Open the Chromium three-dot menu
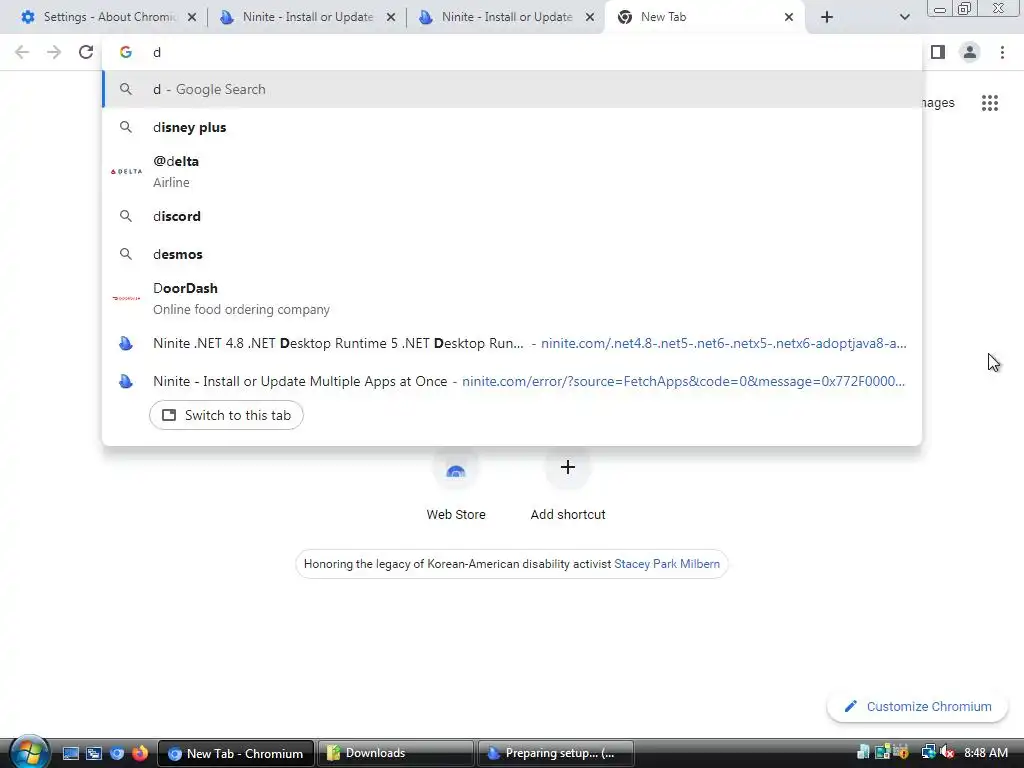1024x768 pixels. pos(1002,52)
